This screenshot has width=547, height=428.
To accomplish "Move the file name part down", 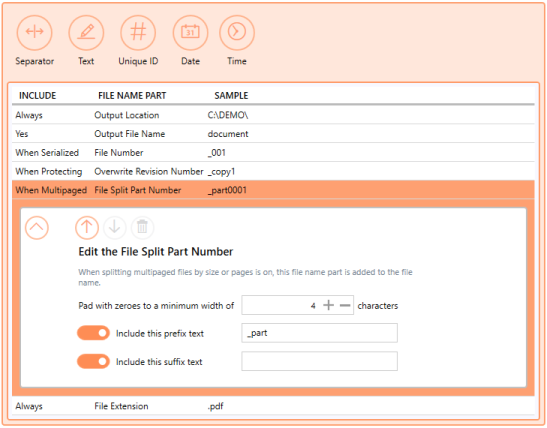I will coord(114,228).
